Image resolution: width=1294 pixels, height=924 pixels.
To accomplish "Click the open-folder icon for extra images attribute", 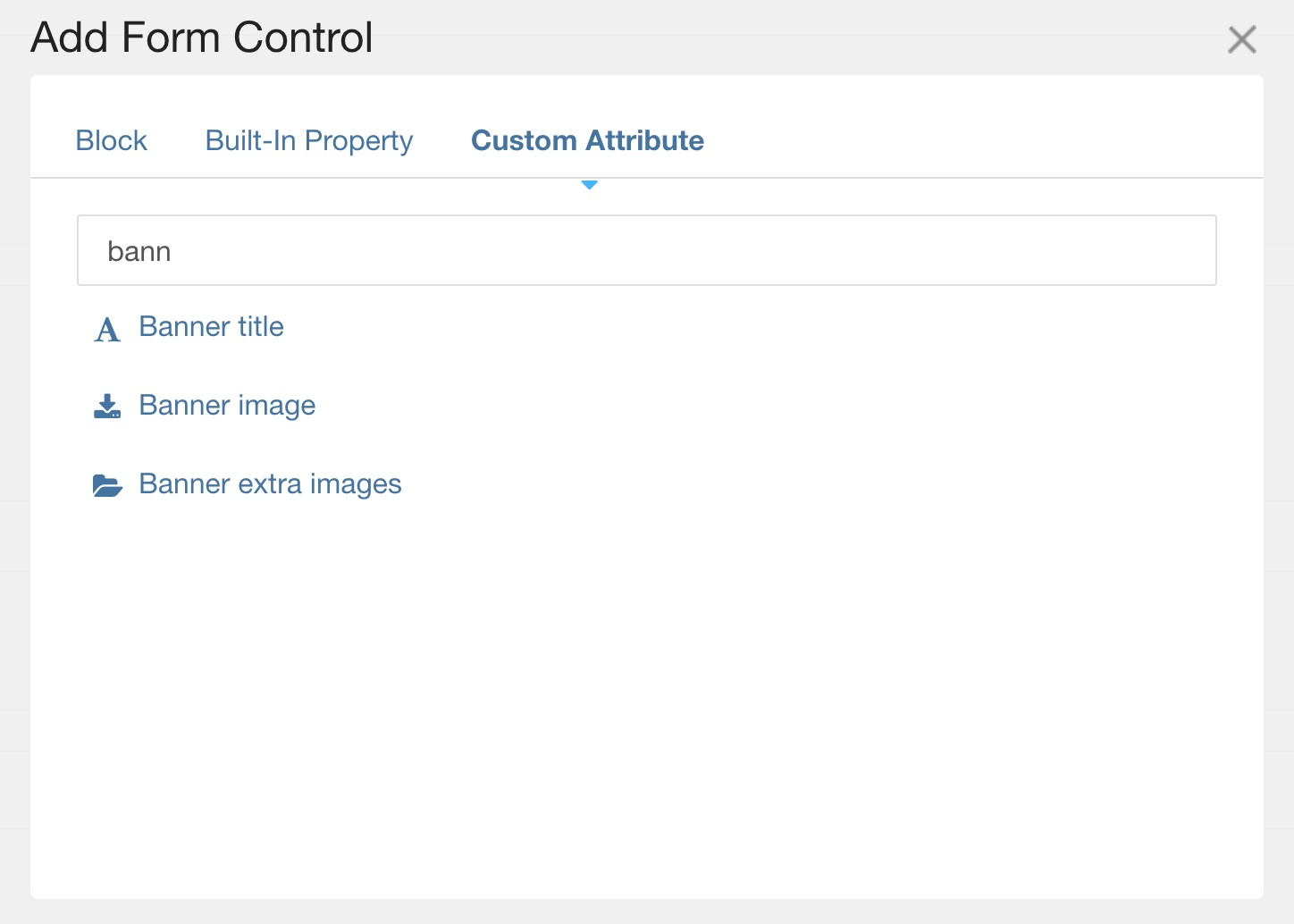I will click(107, 485).
